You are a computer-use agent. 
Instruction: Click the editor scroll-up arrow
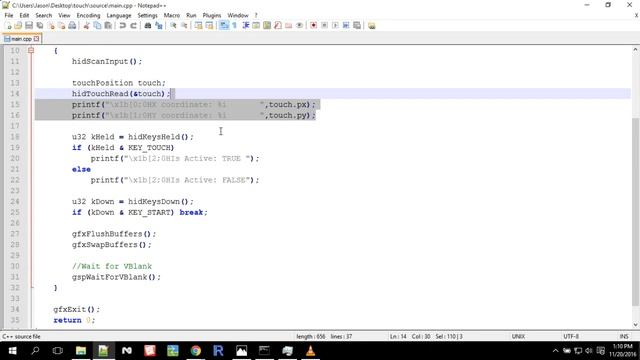[635, 50]
